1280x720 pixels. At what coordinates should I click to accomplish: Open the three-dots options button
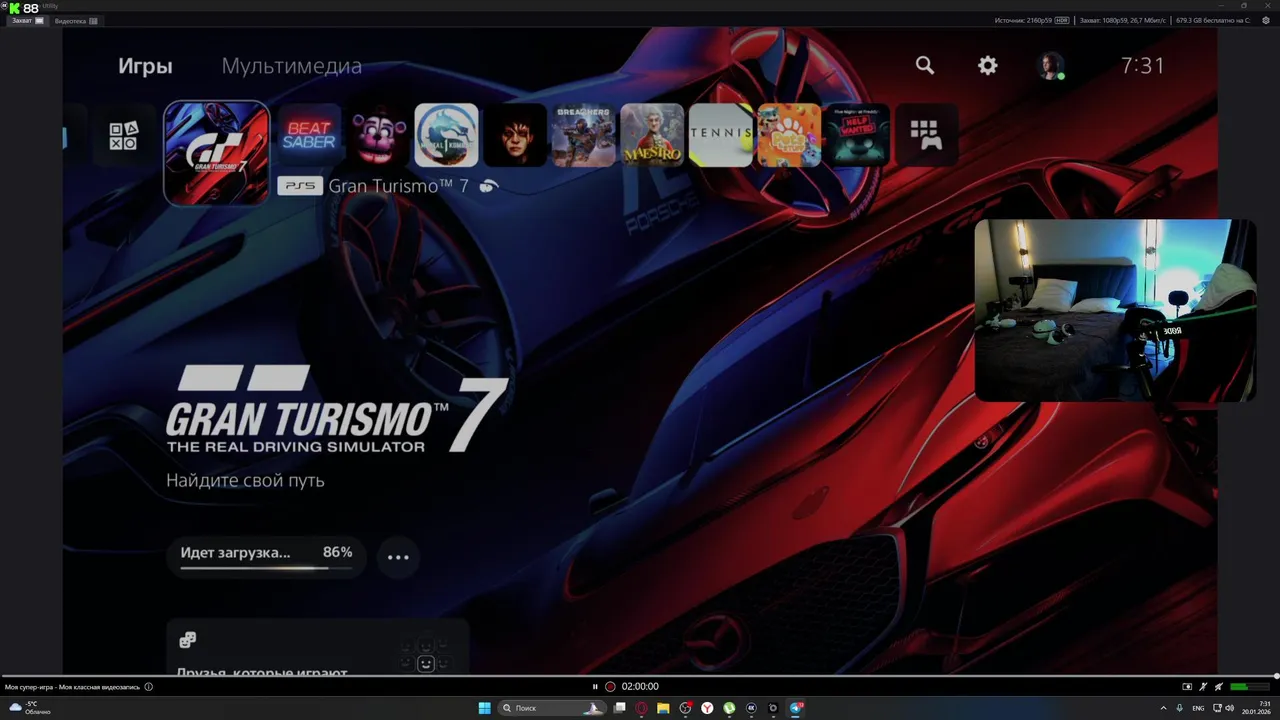pos(398,557)
